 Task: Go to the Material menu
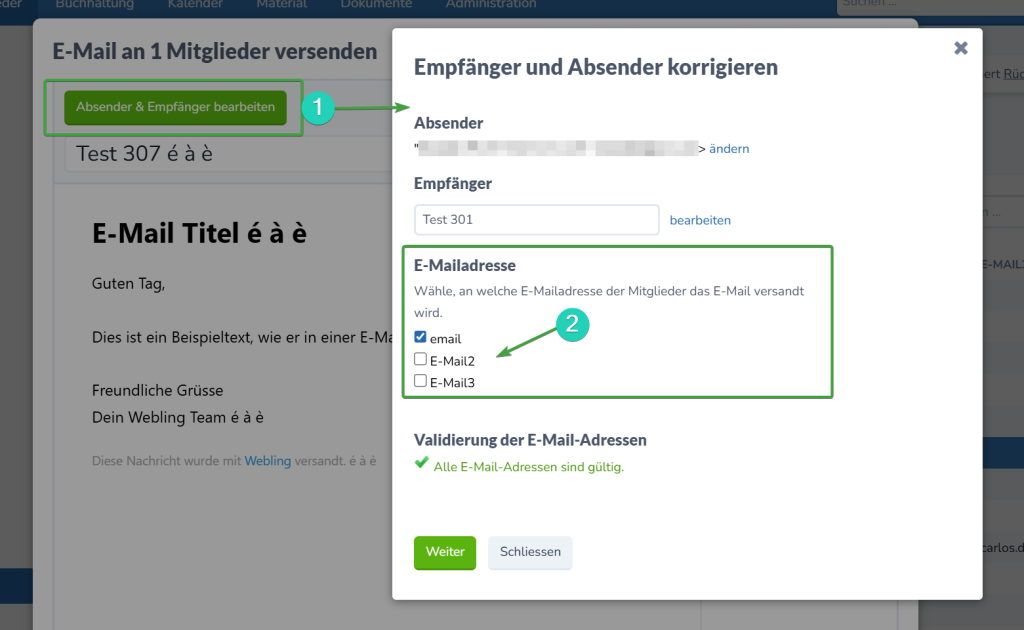282,5
